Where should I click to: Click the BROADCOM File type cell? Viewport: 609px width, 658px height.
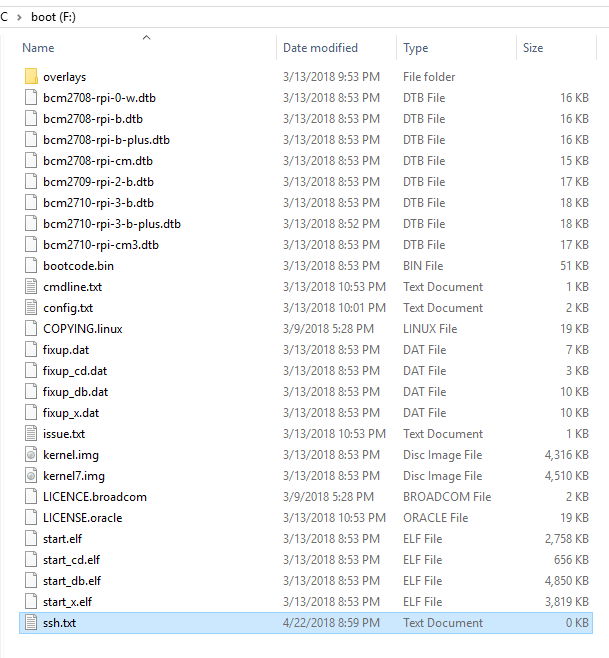pyautogui.click(x=447, y=497)
